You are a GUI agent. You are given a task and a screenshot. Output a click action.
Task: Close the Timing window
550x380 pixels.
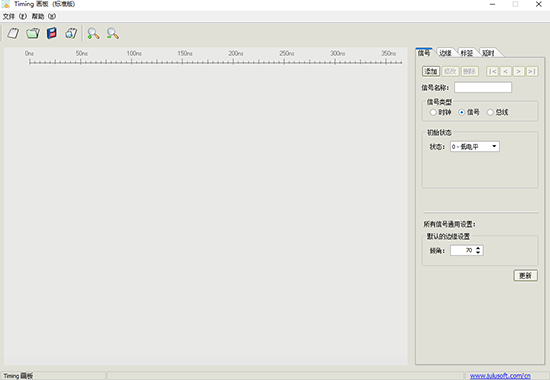[x=539, y=4]
